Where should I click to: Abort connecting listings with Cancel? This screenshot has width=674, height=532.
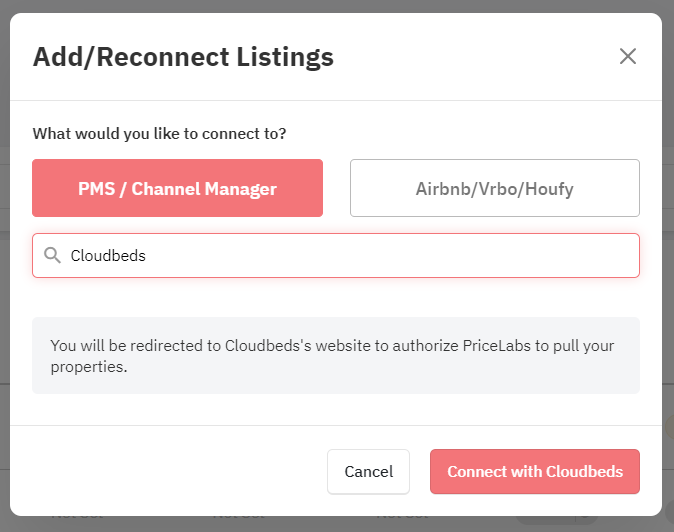point(368,471)
